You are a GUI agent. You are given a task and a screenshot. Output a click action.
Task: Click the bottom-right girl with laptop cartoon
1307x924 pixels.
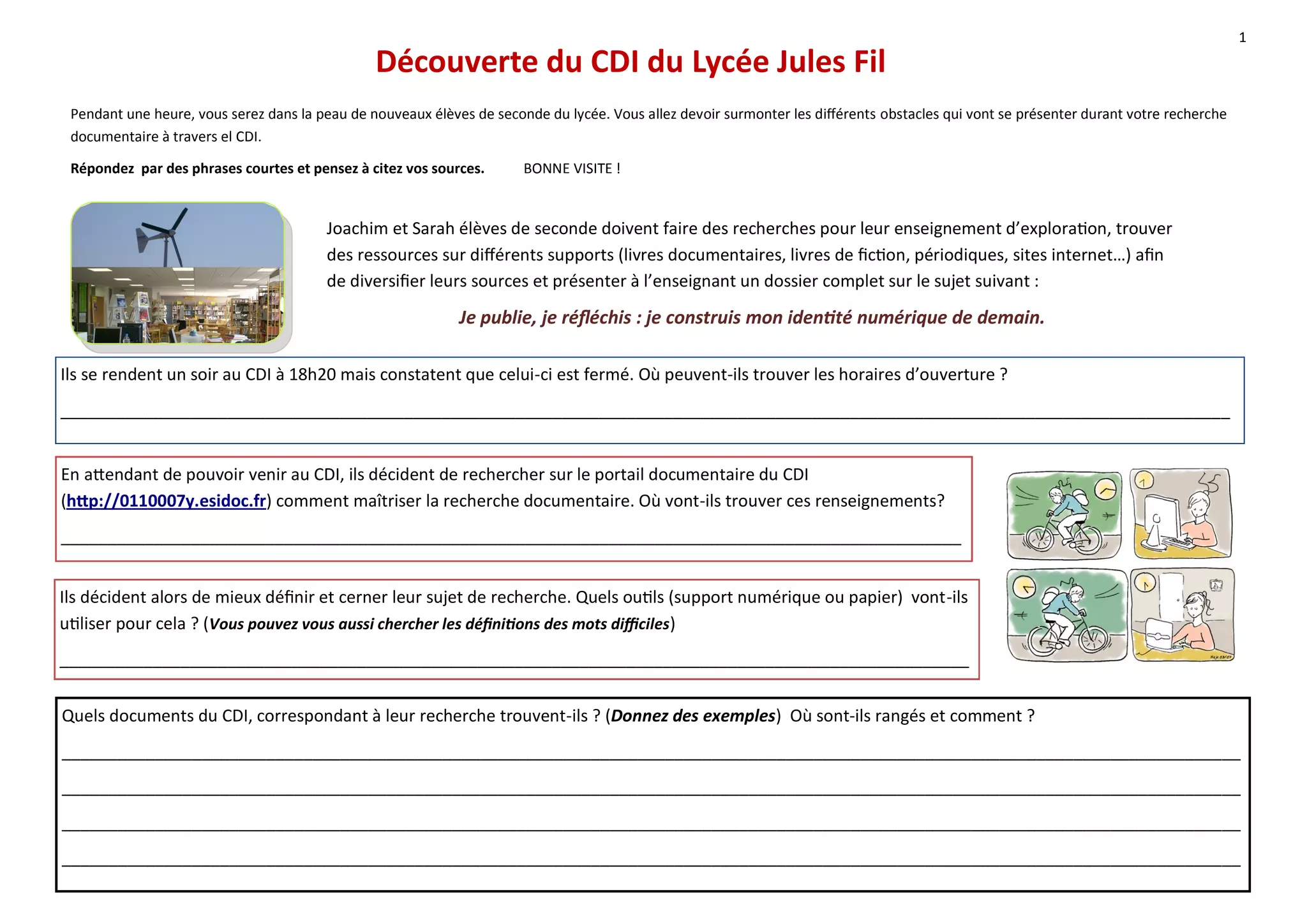pos(1183,615)
